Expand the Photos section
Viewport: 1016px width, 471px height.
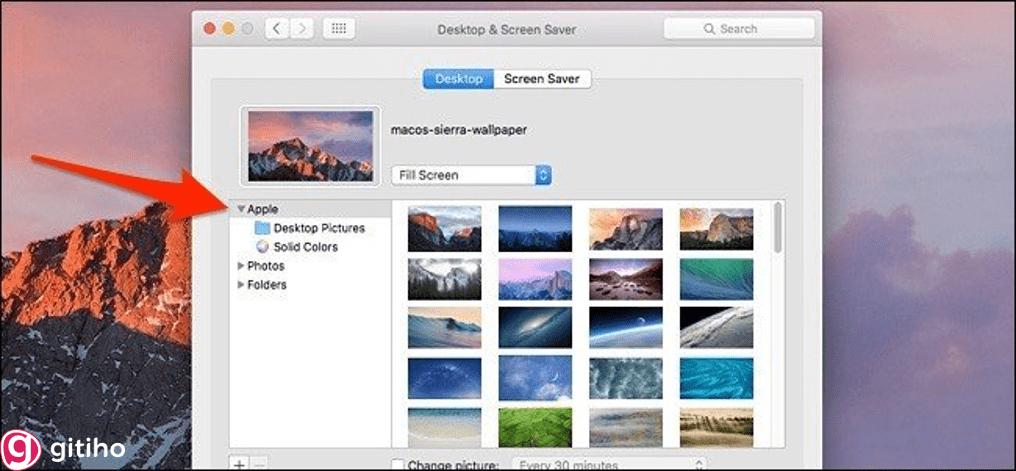pyautogui.click(x=241, y=266)
